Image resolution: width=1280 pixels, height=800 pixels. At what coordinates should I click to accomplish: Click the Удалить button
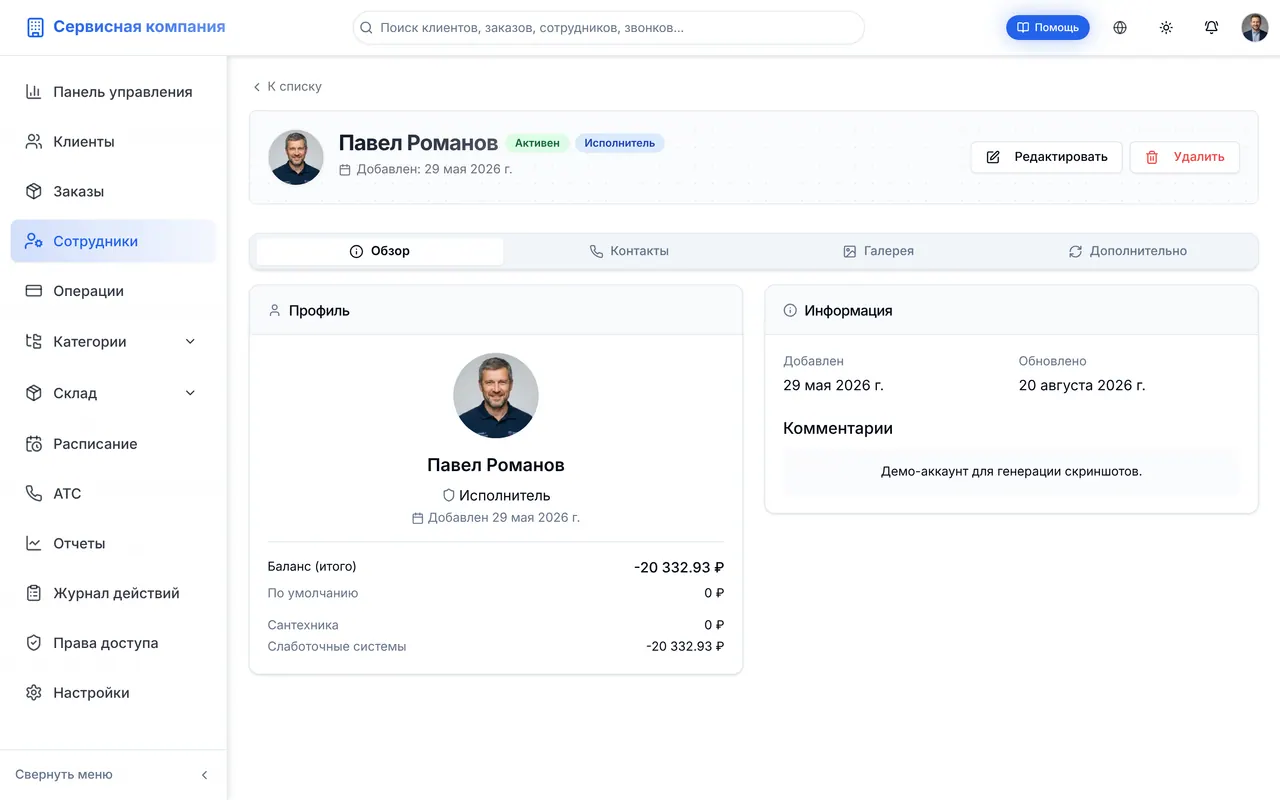point(1185,157)
